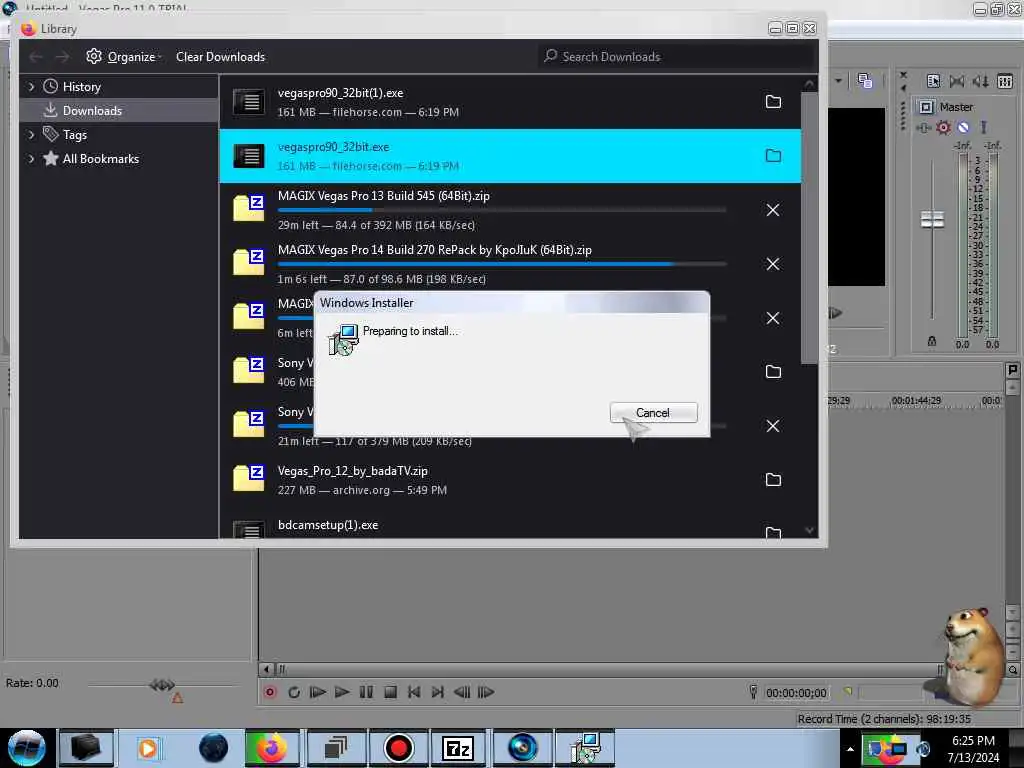Expand the All Bookmarks tree item
The width and height of the screenshot is (1024, 768).
click(31, 159)
